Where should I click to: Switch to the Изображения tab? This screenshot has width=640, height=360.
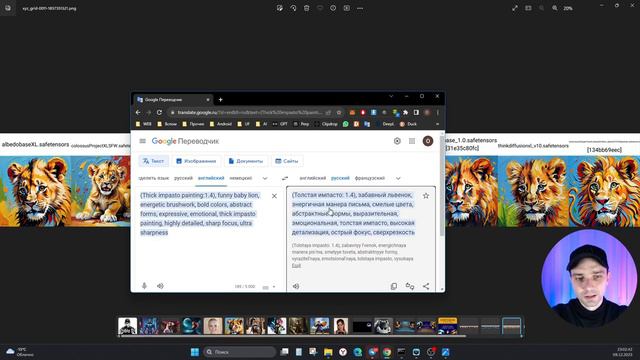[x=196, y=161]
